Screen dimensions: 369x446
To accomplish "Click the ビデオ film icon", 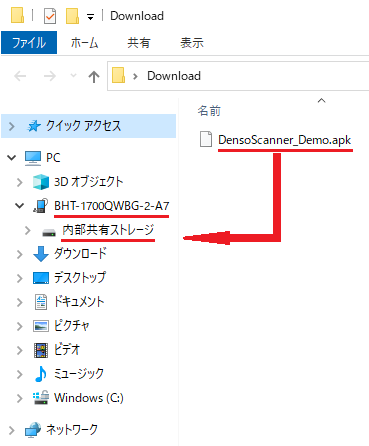I will (41, 350).
